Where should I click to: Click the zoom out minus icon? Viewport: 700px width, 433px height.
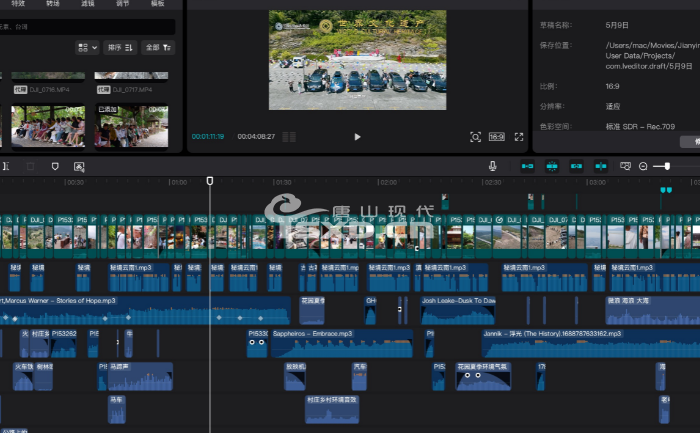pos(643,166)
